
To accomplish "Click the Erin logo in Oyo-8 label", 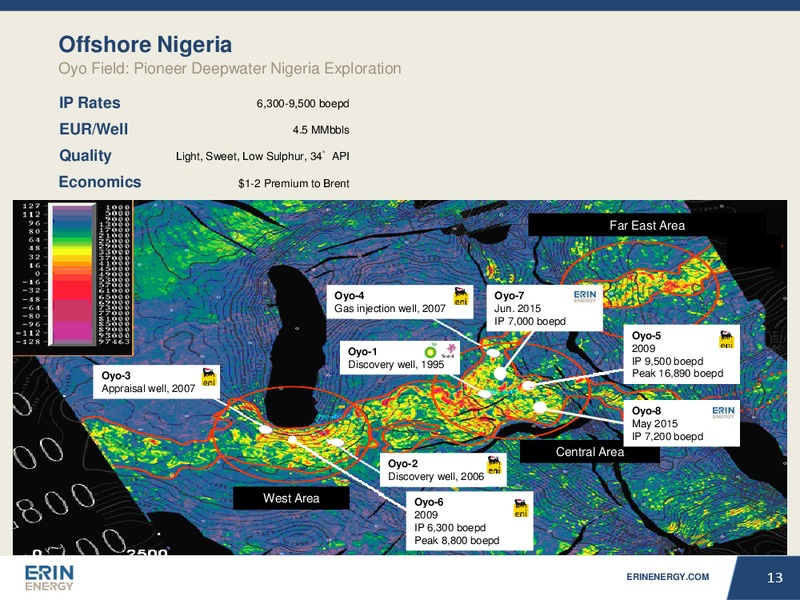I will 723,412.
